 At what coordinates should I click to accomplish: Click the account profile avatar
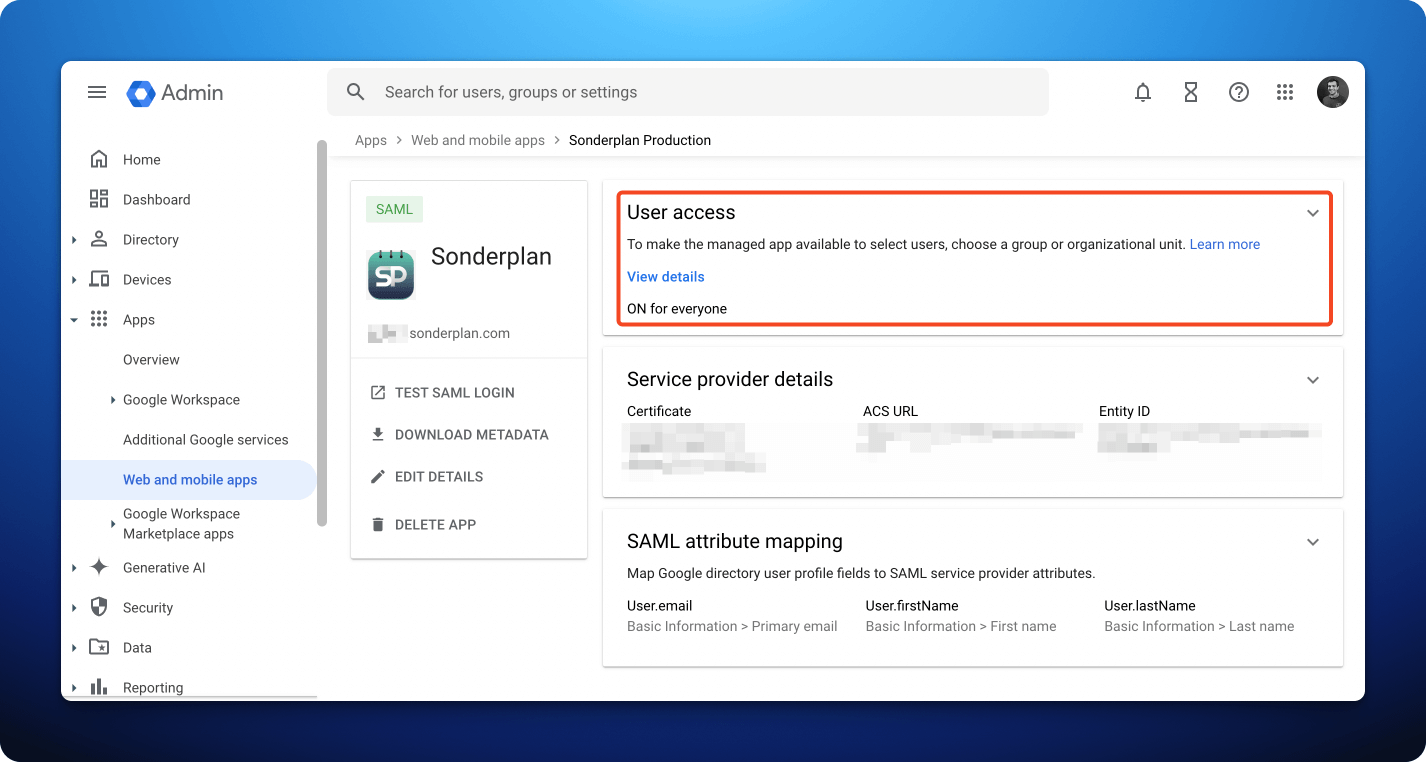point(1333,91)
